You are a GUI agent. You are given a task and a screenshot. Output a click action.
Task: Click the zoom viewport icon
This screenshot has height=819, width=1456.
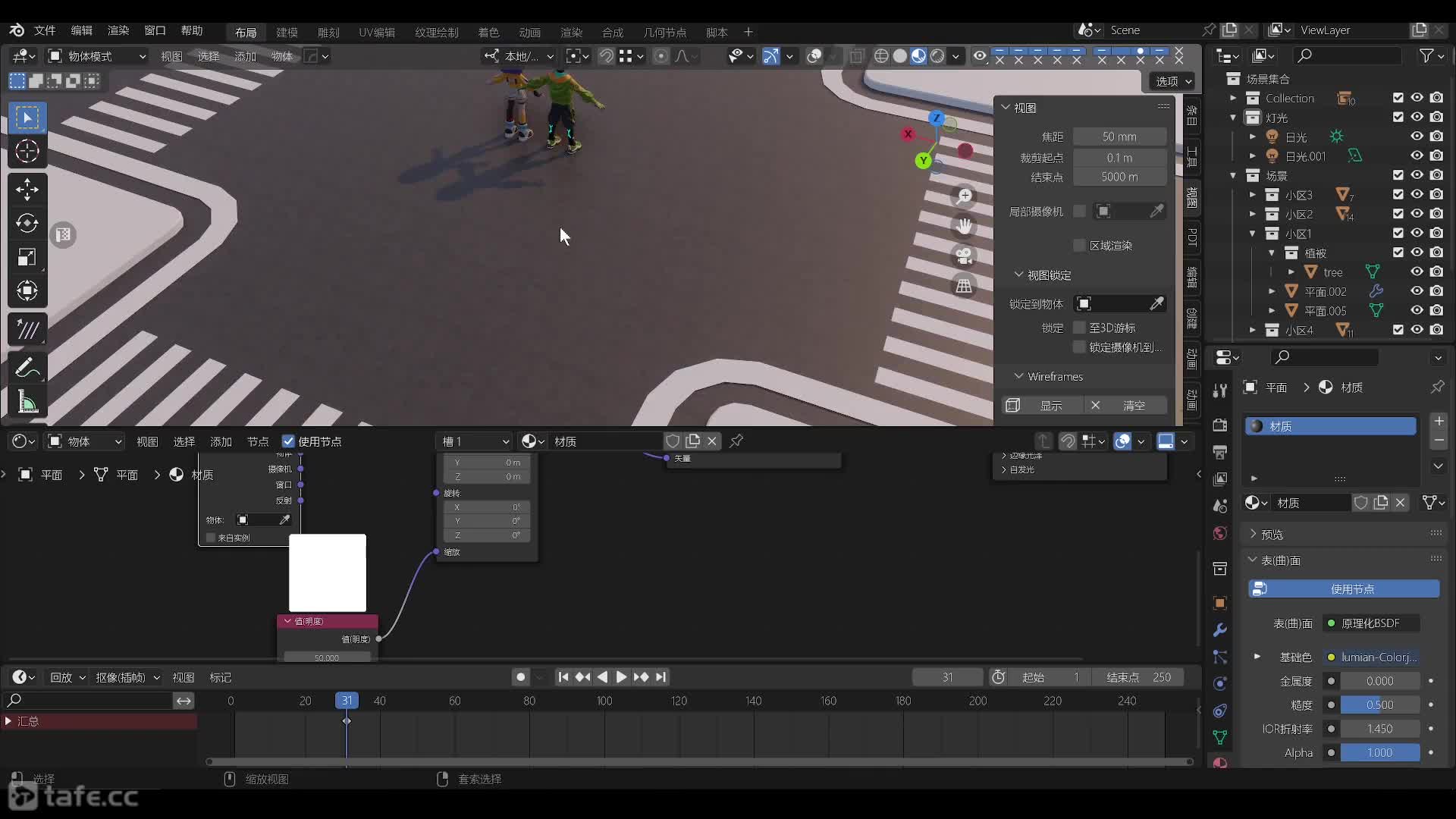pyautogui.click(x=964, y=196)
